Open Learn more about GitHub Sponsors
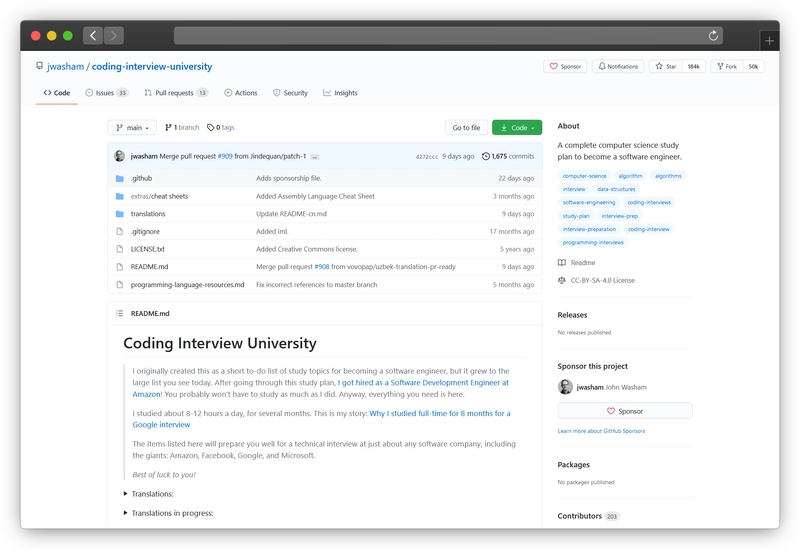 (x=602, y=431)
